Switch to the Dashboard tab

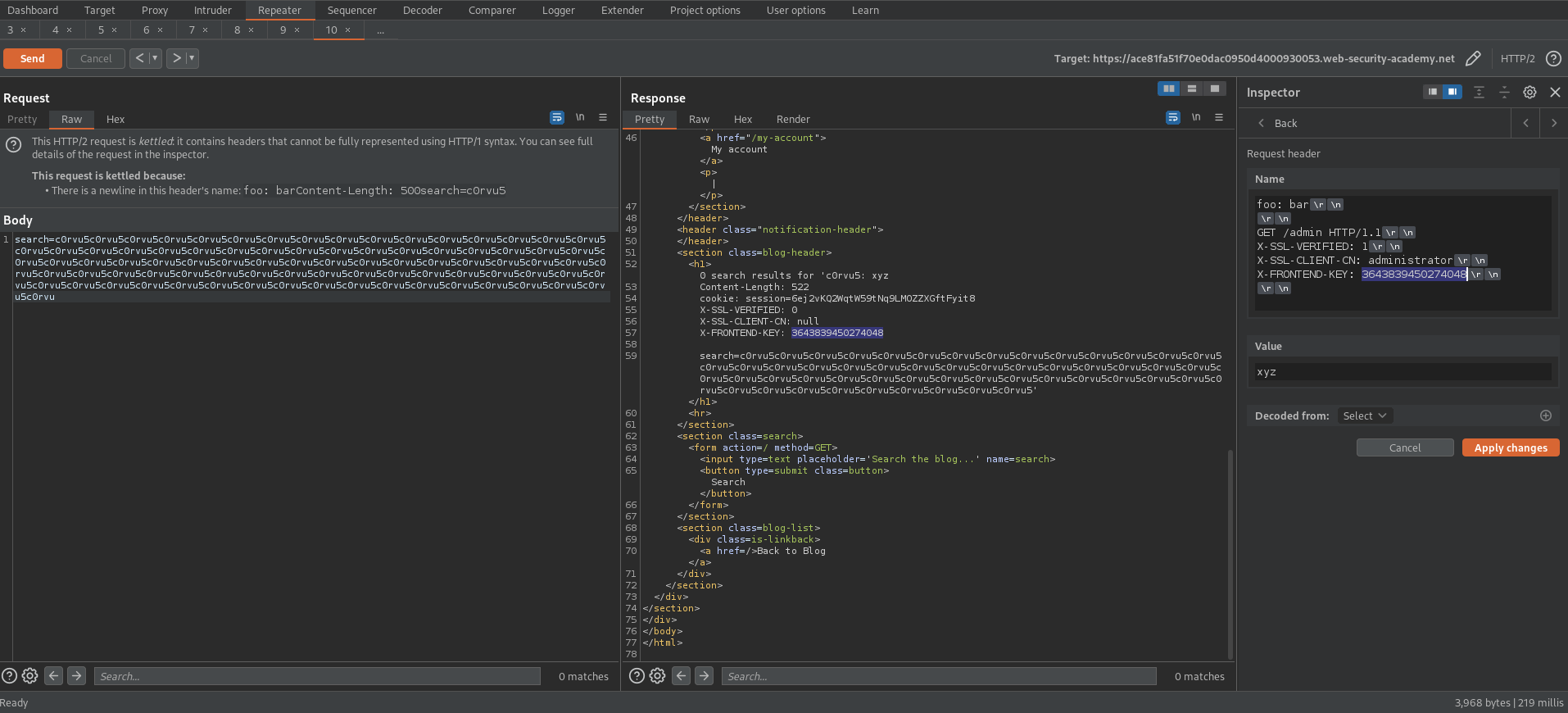pyautogui.click(x=33, y=10)
